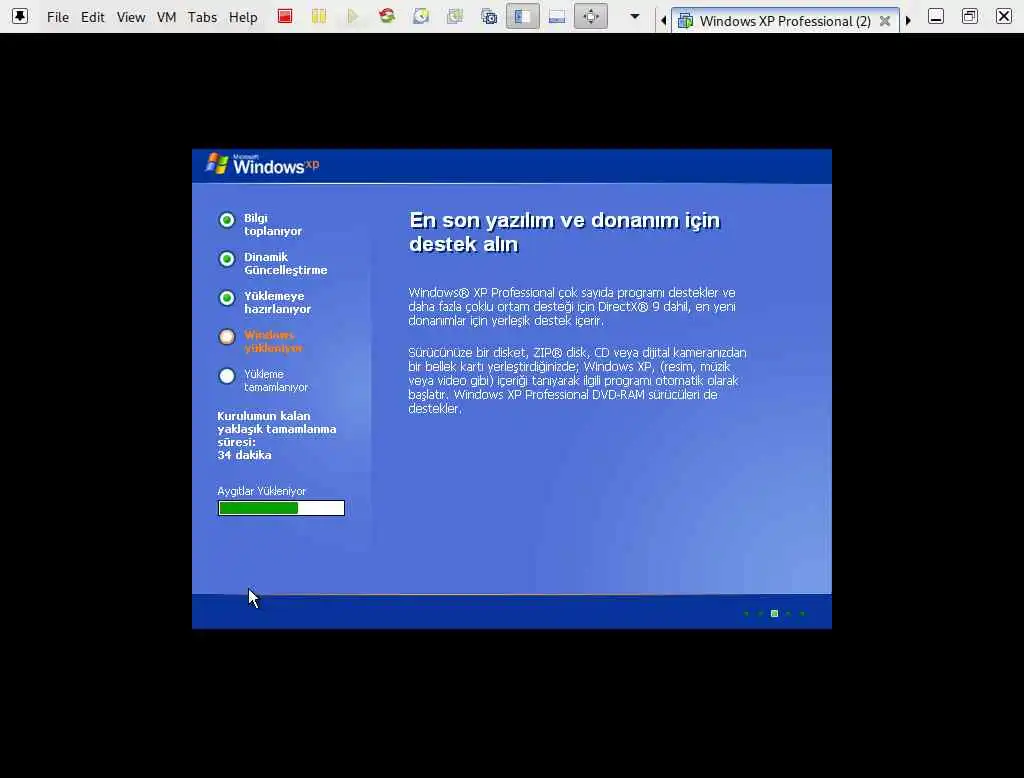Click the console view icon
1024x778 pixels.
[x=557, y=16]
